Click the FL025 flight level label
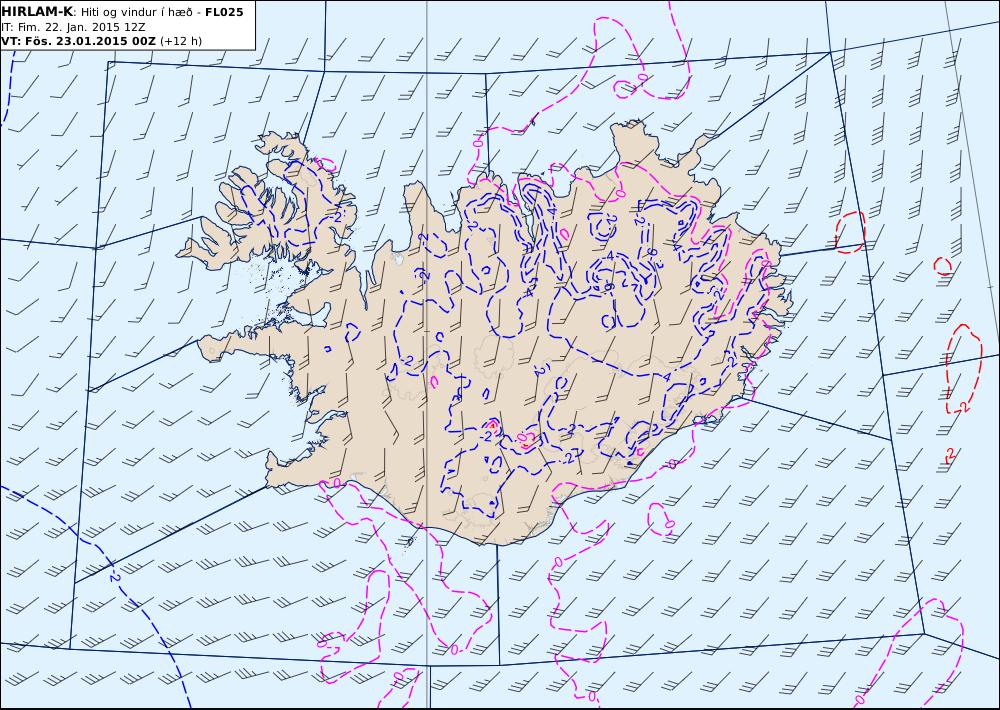The image size is (1000, 710). 224,12
